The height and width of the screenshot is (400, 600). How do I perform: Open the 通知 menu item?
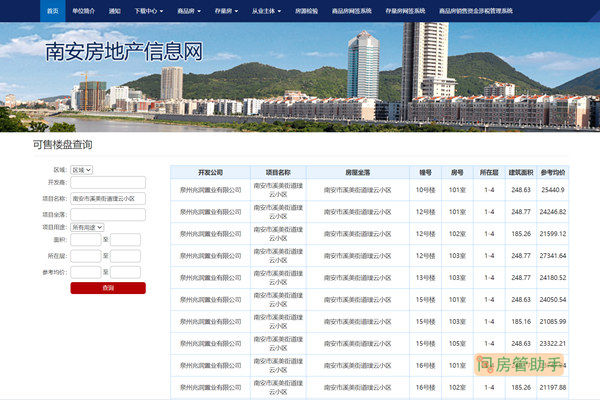pos(114,11)
